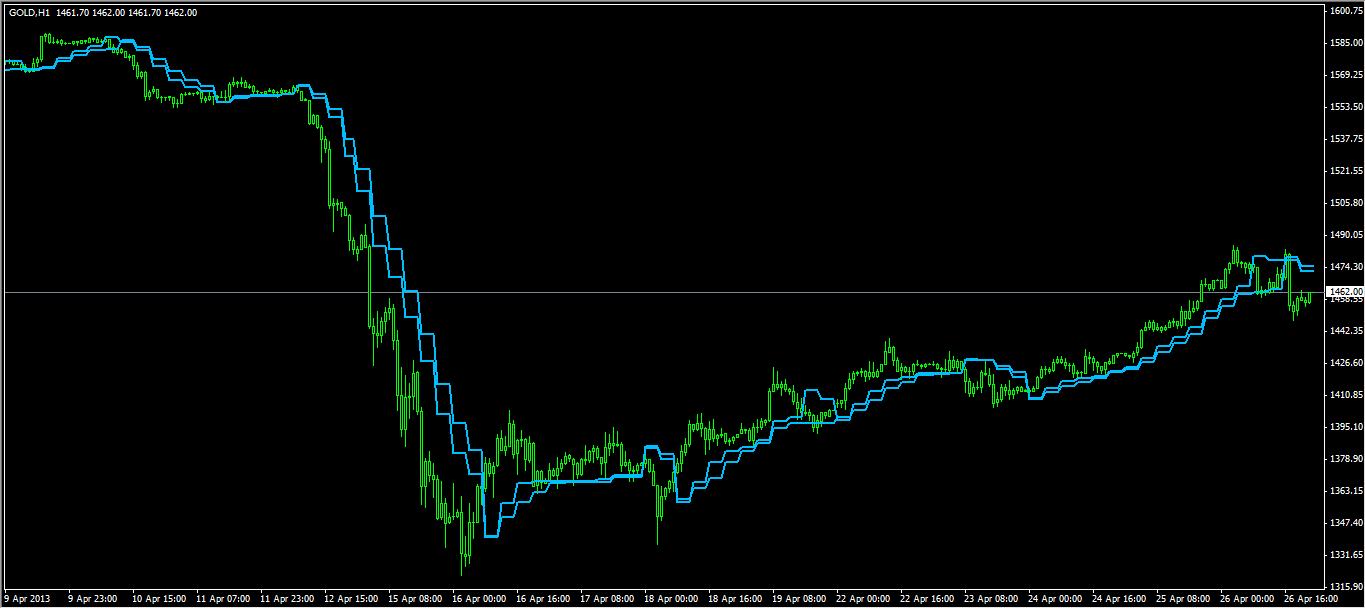Click the highlighted 1462.00 current price label
The image size is (1365, 609).
tap(1343, 291)
